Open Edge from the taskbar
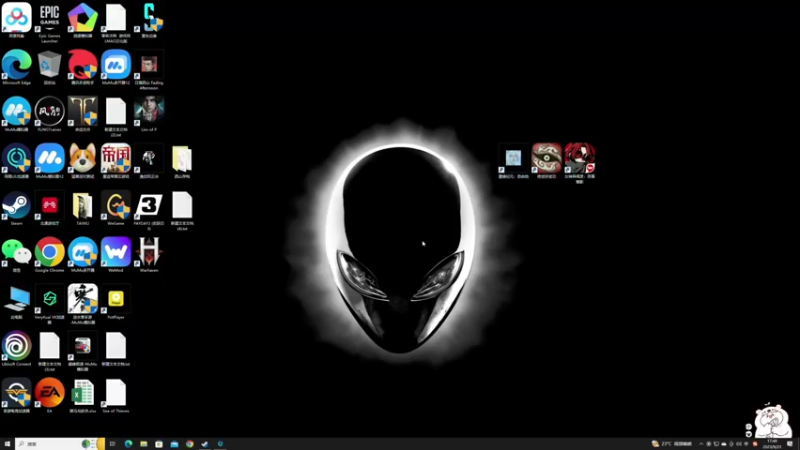Viewport: 800px width, 450px height. tap(128, 444)
